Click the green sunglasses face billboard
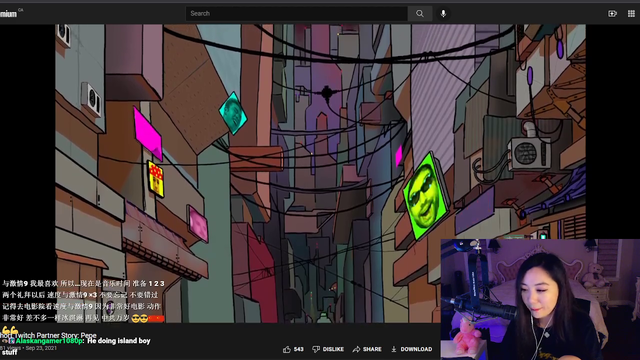 pyautogui.click(x=425, y=197)
